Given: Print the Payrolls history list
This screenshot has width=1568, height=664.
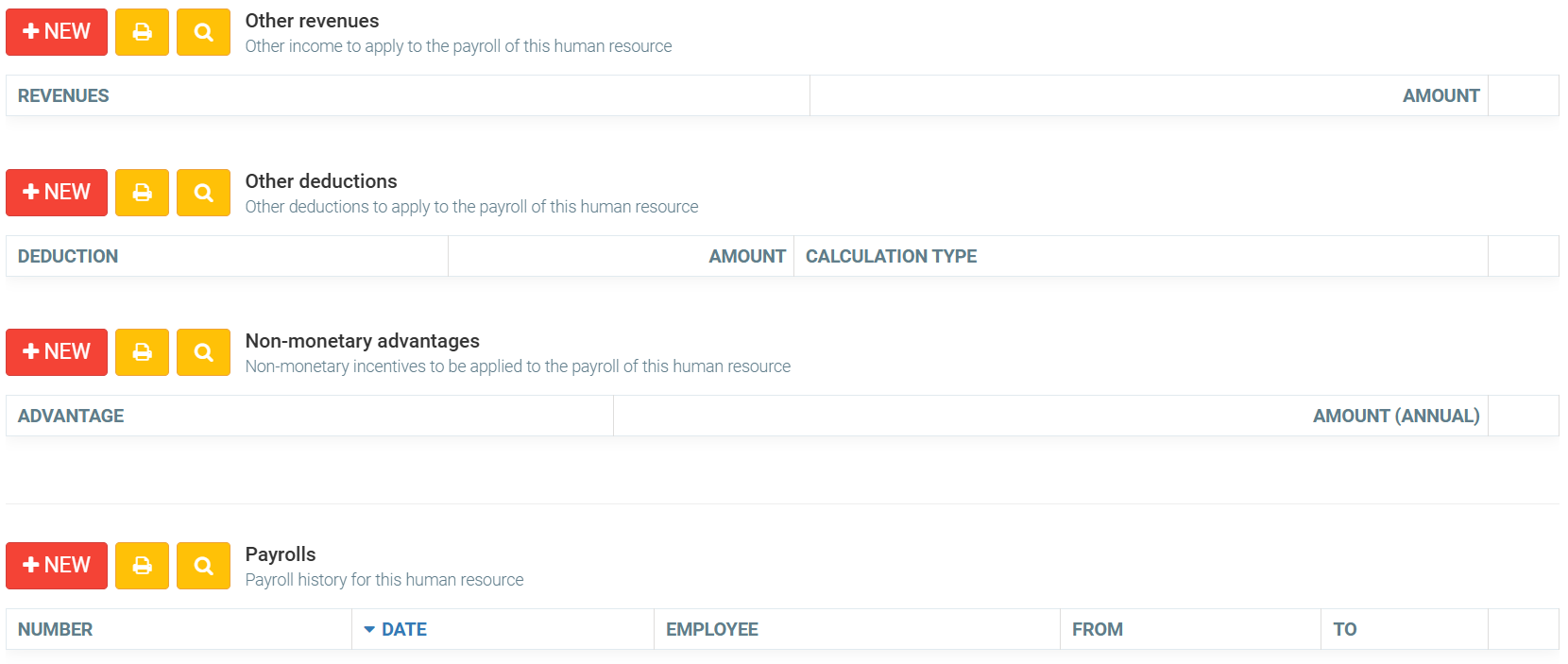Looking at the screenshot, I should (142, 566).
